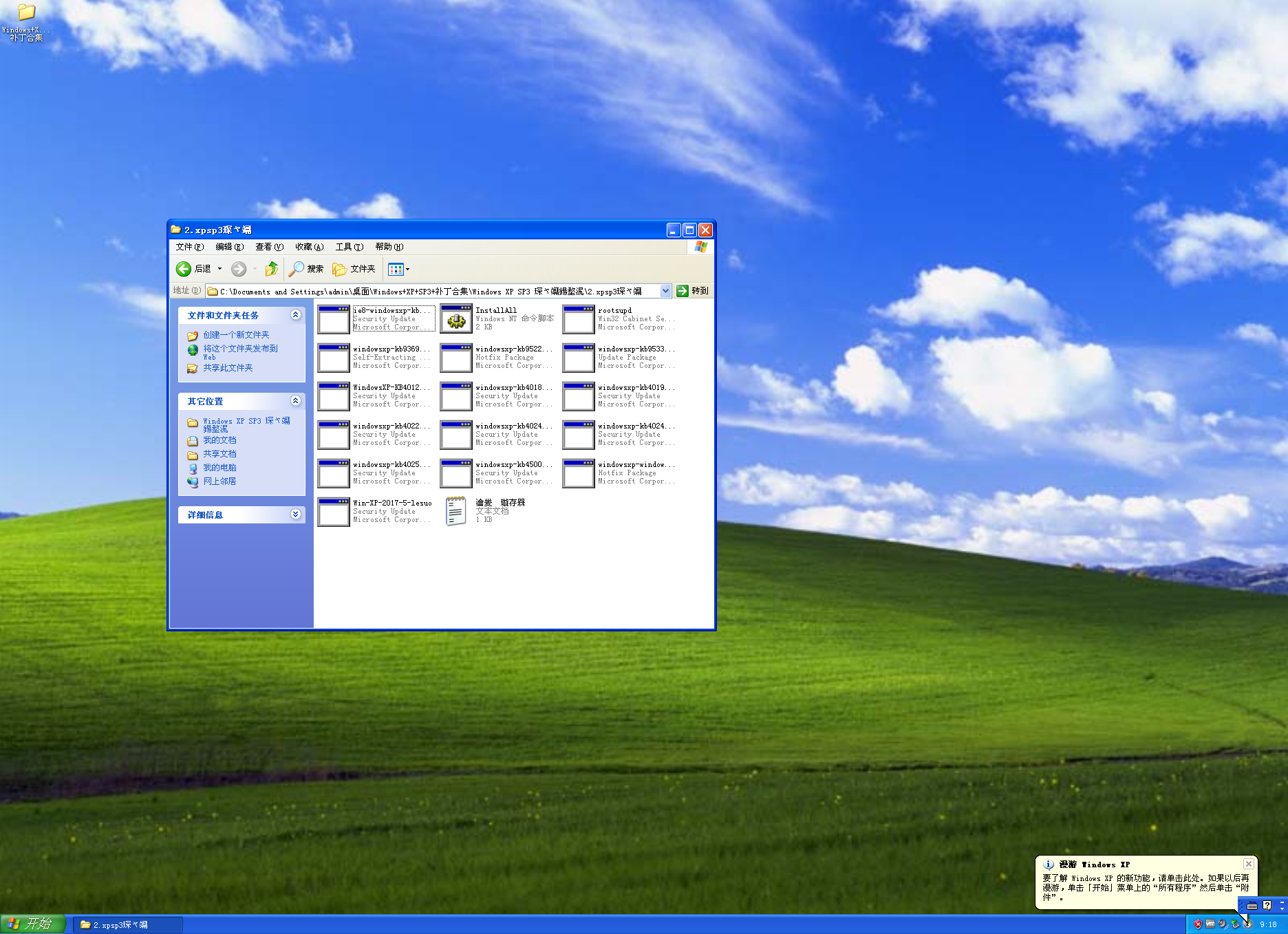Select the windowsxp-kb4019 file icon
Viewport: 1288px width, 934px height.
point(579,397)
